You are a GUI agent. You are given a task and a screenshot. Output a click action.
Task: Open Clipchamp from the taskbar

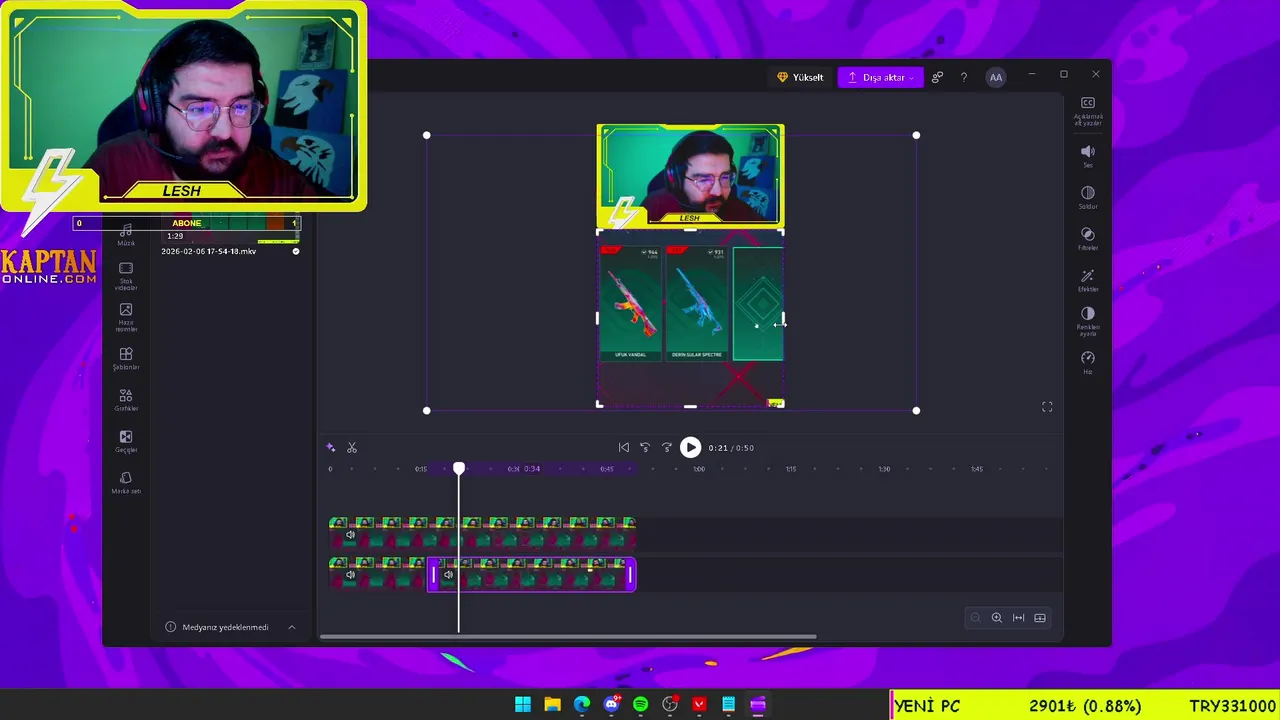pyautogui.click(x=758, y=705)
